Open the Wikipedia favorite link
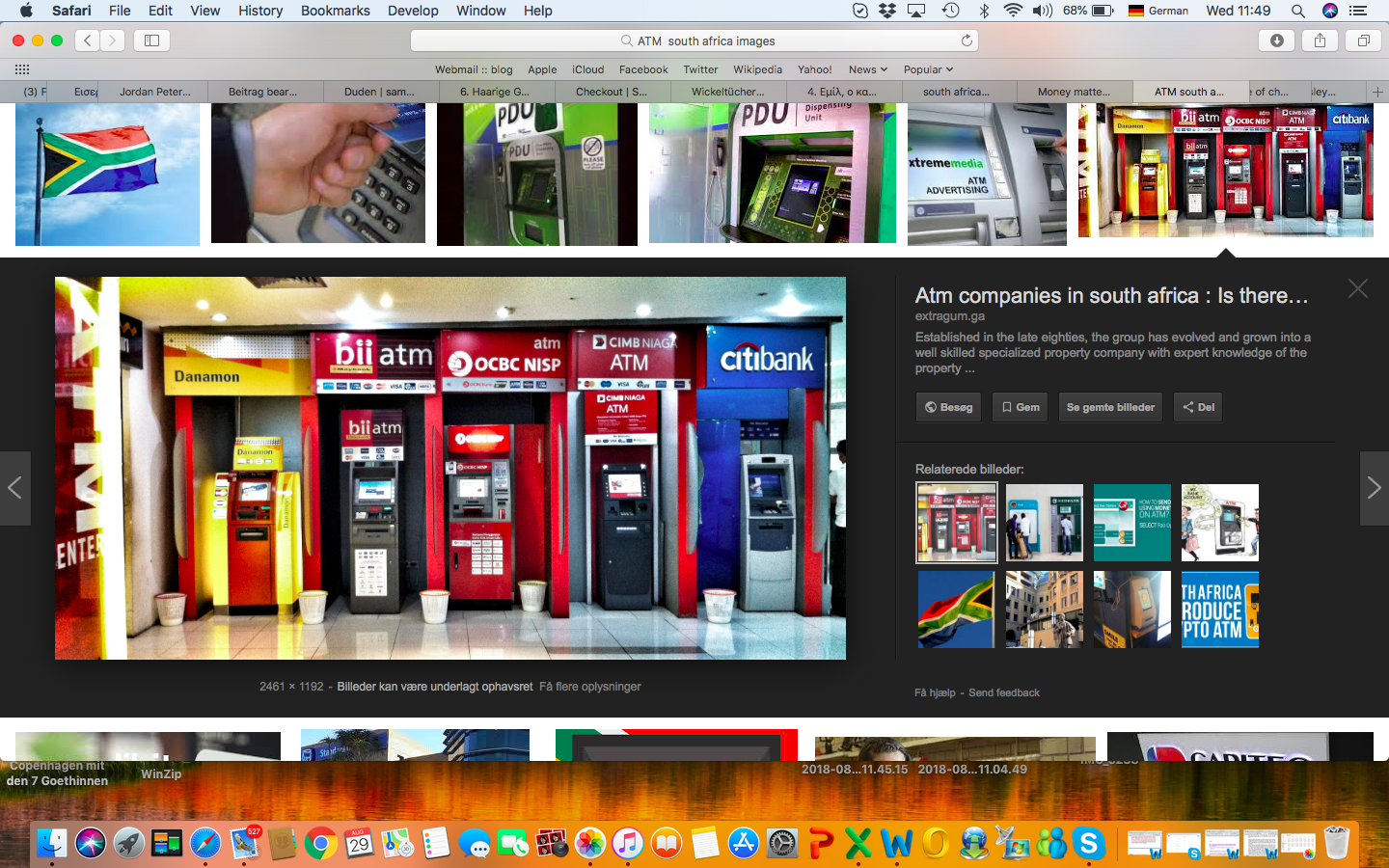Screen dimensions: 1389x868 click(757, 69)
